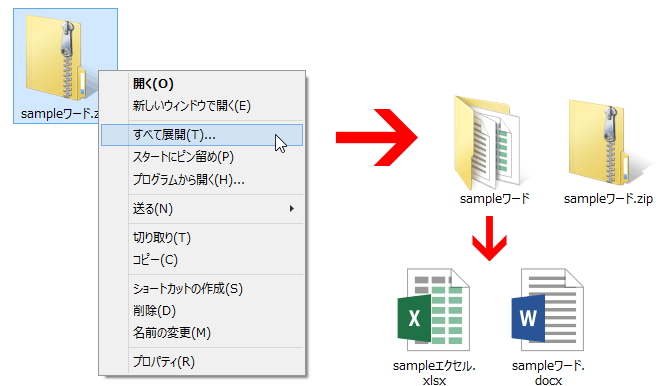This screenshot has height=386, width=660.
Task: Click the sampleエクセル.xlsx Excel file icon
Action: click(434, 309)
